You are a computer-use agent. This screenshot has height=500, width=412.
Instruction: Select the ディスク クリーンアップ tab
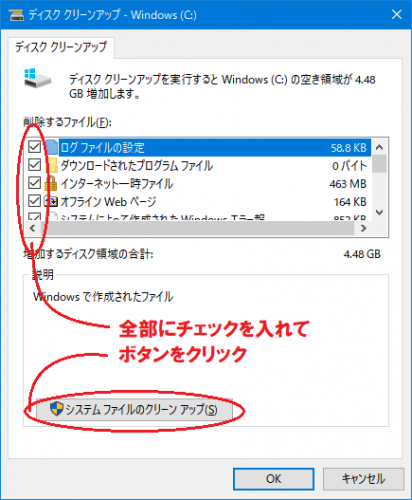coord(61,47)
